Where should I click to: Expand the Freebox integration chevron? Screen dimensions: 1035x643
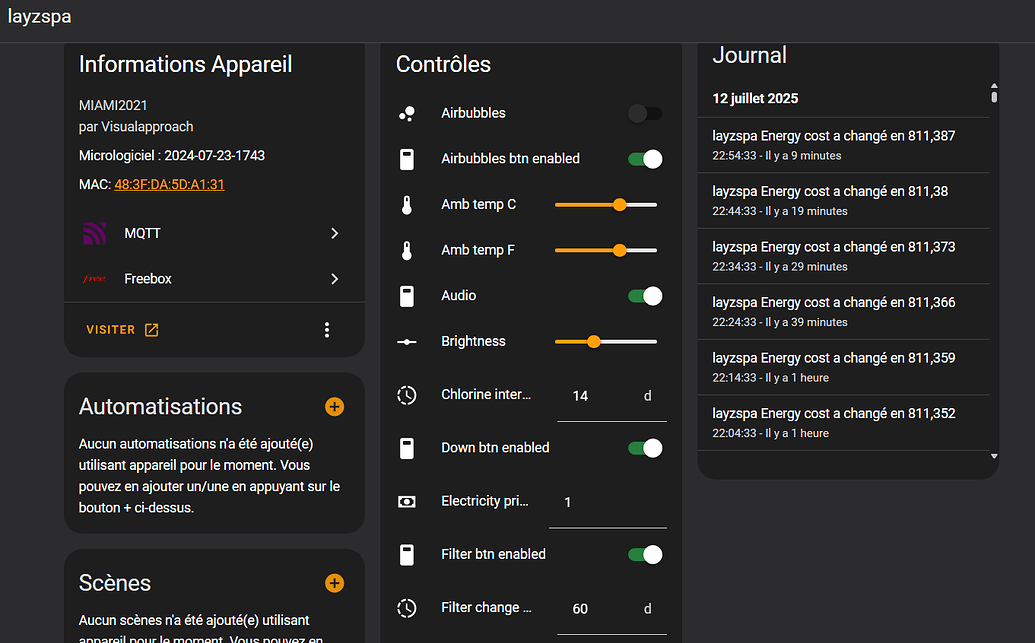tap(335, 279)
